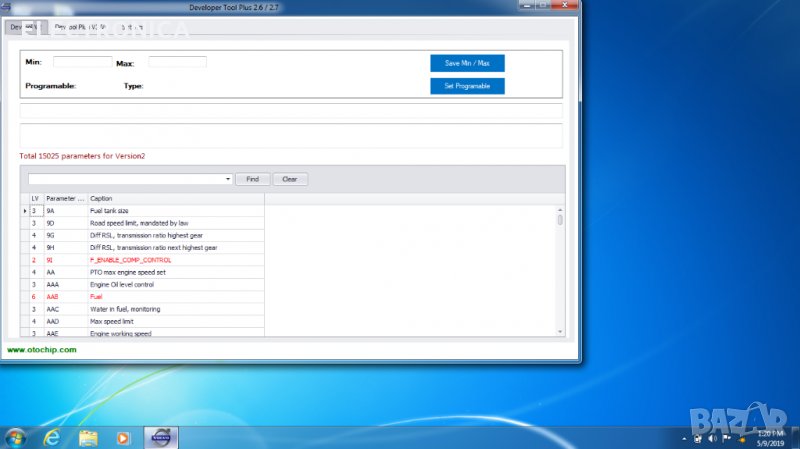Show hidden system tray icons
This screenshot has height=449, width=800.
click(684, 438)
